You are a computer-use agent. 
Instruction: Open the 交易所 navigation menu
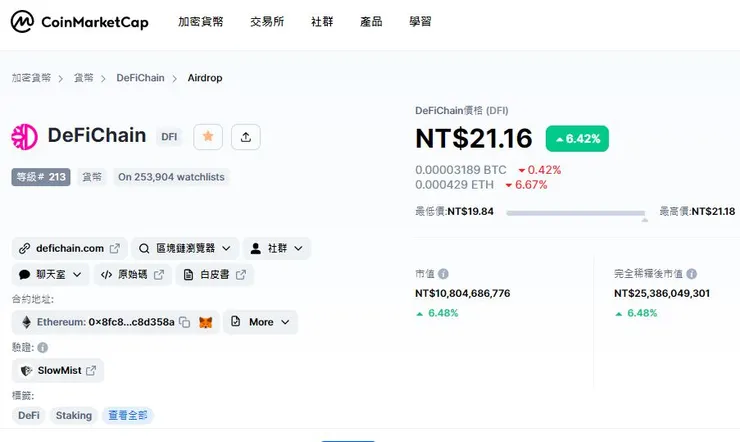click(x=267, y=22)
